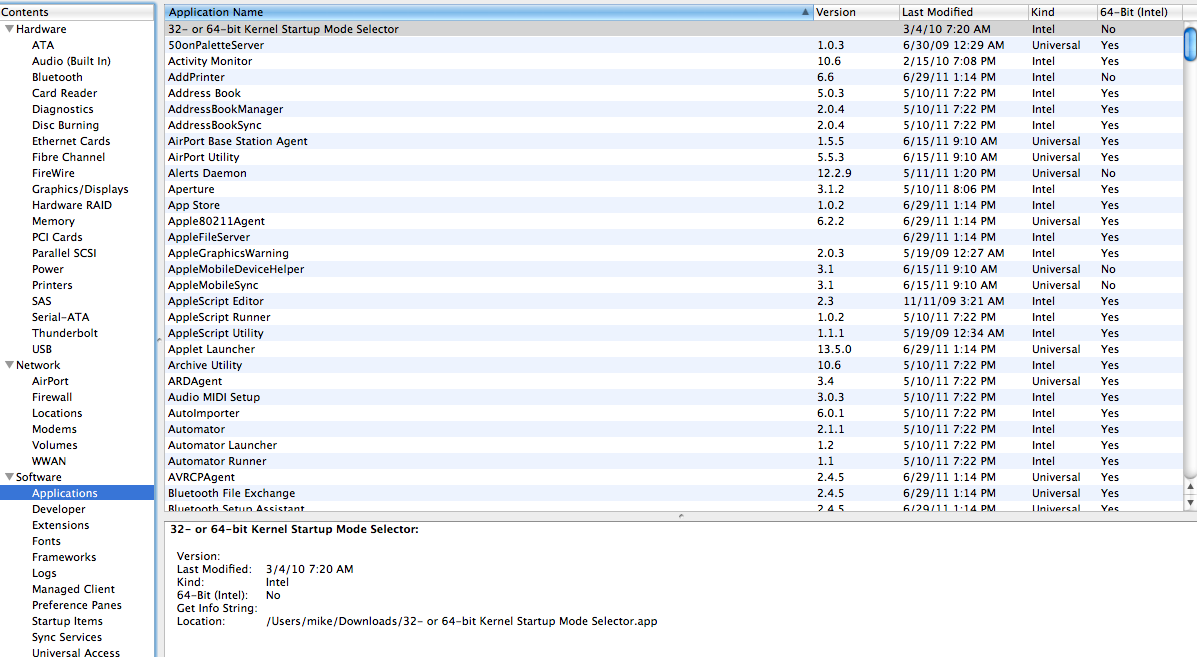Sort by Version column header
Viewport: 1197px width, 657px height.
point(856,12)
